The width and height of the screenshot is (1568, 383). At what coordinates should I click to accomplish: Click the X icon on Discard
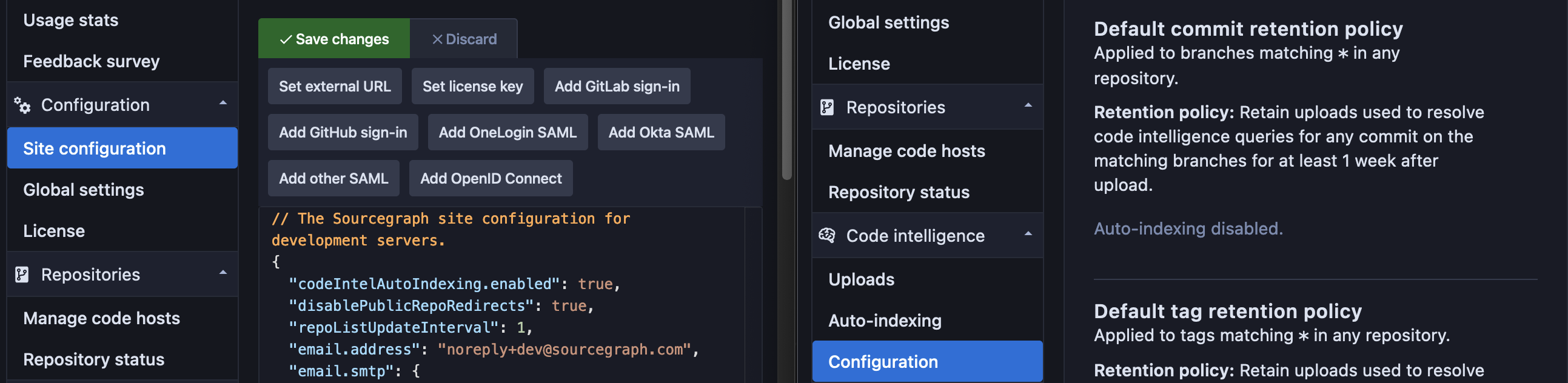tap(437, 39)
